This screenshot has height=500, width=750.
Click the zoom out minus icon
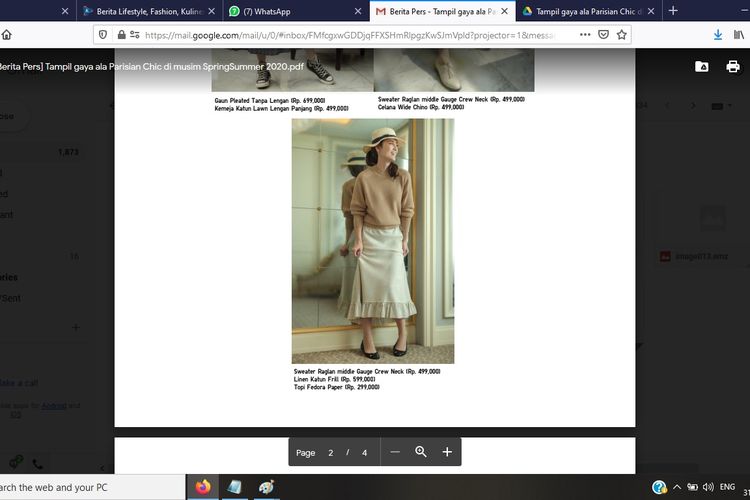click(395, 453)
